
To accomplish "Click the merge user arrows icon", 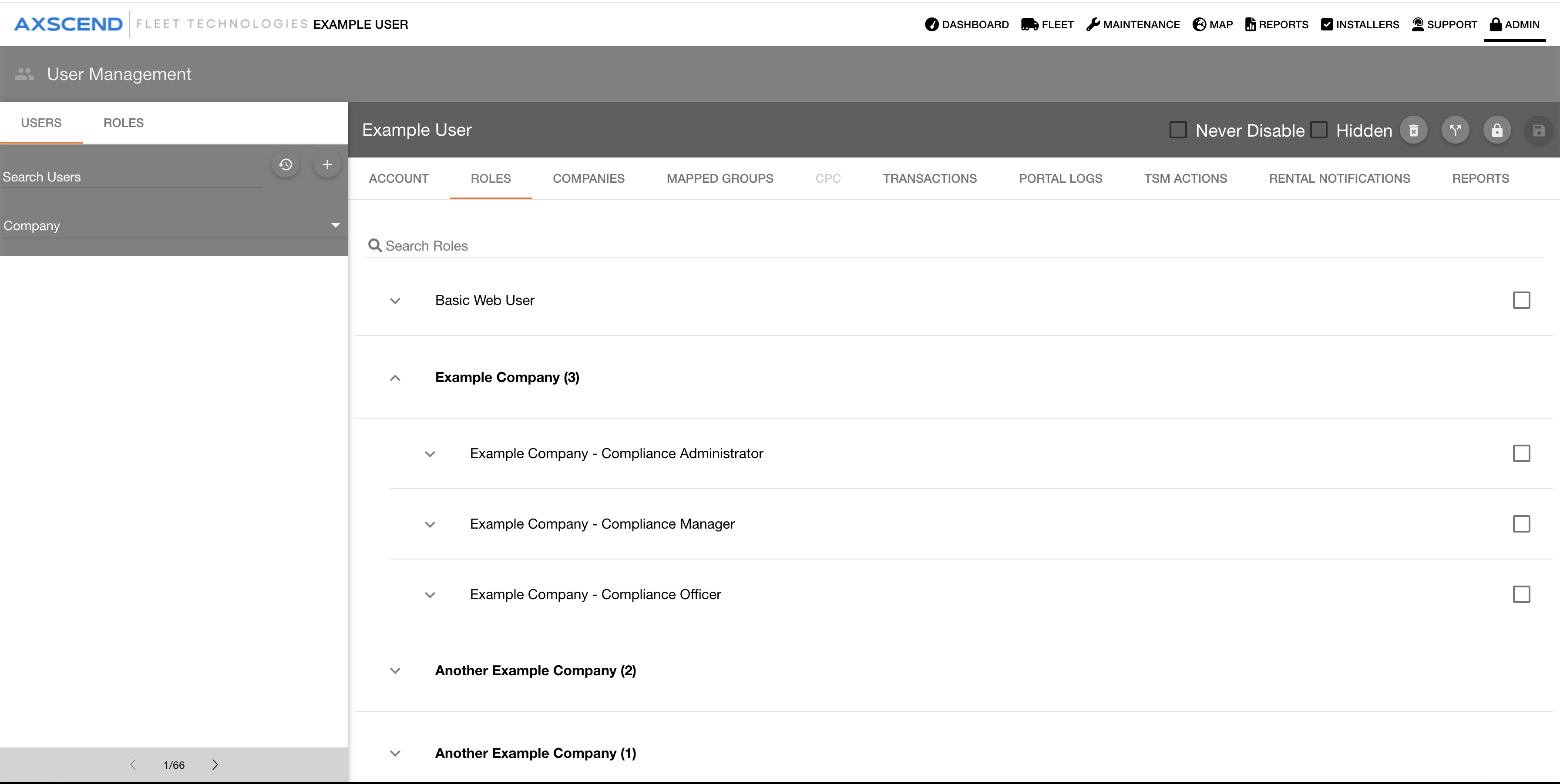I will (1455, 131).
